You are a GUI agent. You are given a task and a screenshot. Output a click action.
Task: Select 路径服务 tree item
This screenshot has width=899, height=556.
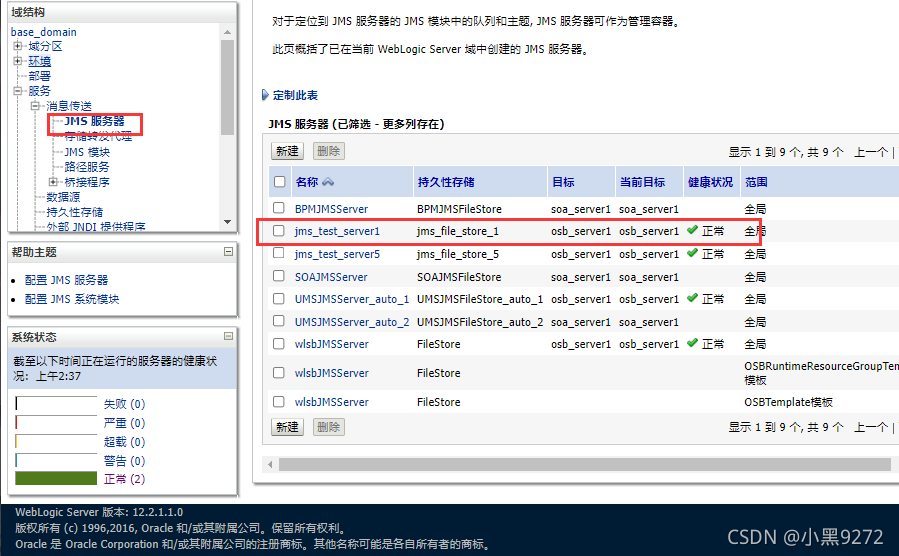pyautogui.click(x=87, y=167)
